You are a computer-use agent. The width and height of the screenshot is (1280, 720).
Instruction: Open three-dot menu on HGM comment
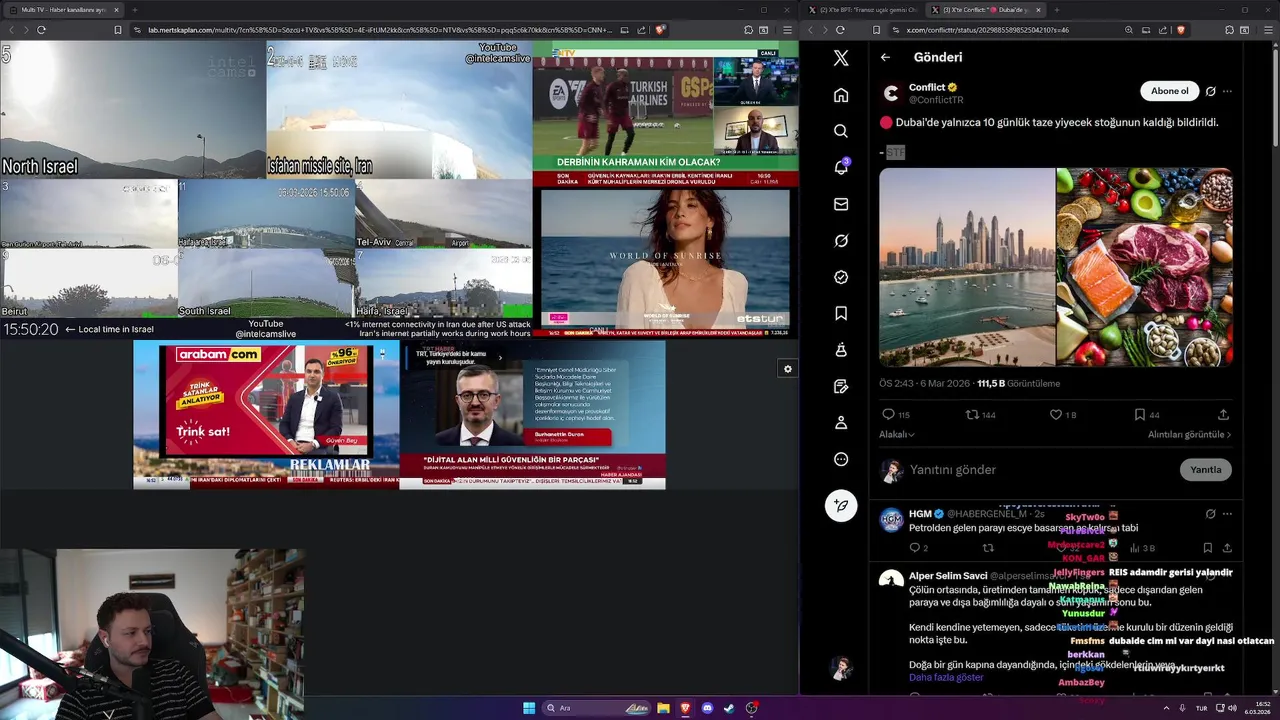pyautogui.click(x=1227, y=514)
